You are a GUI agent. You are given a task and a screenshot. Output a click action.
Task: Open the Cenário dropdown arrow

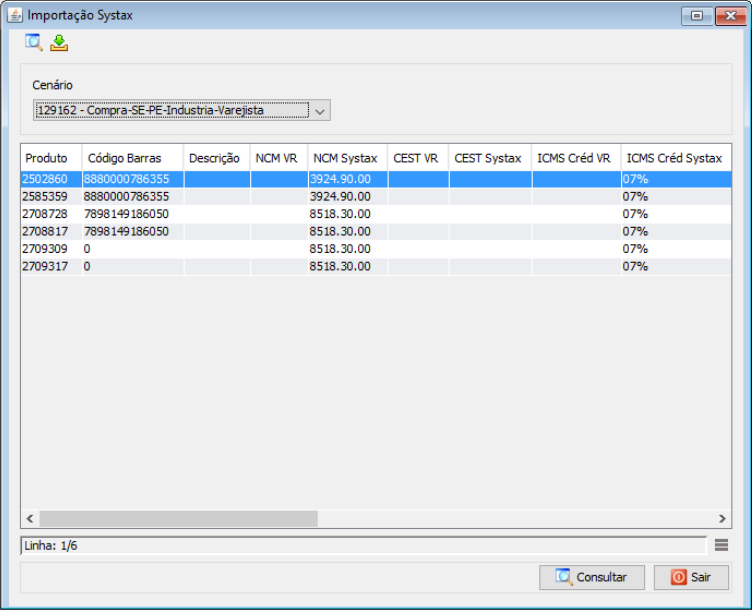point(320,111)
